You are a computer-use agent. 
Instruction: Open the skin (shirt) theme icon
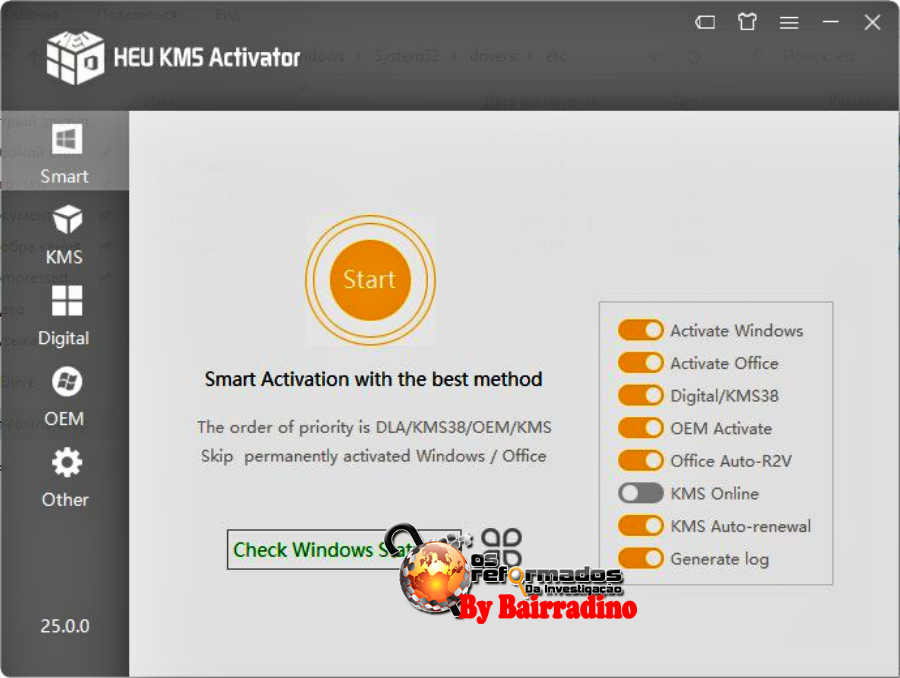[x=747, y=22]
